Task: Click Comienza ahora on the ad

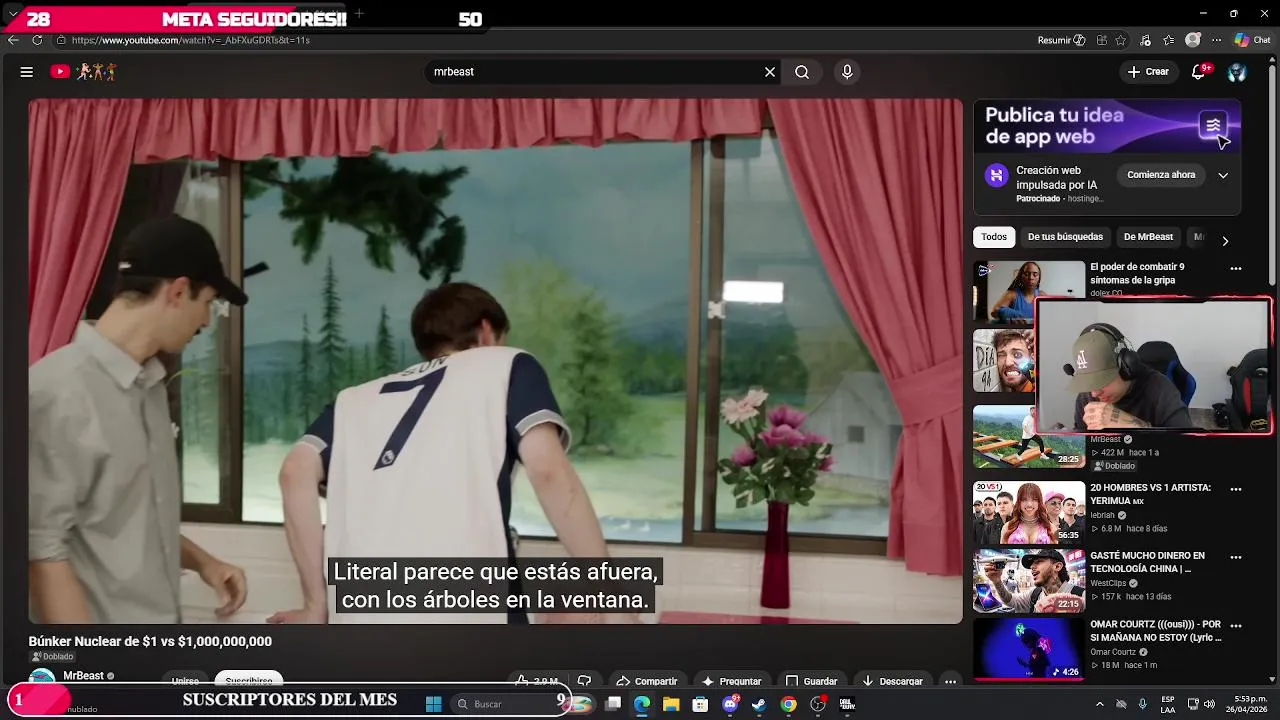Action: click(1161, 175)
